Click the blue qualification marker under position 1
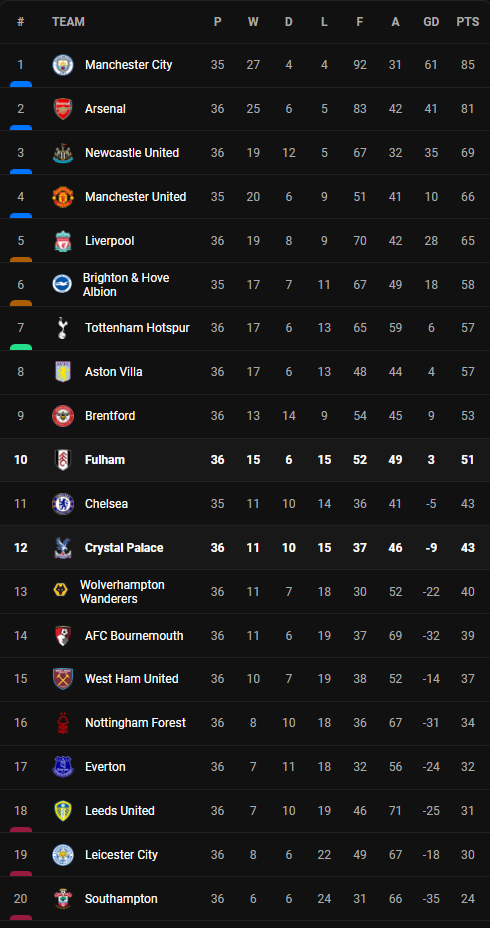 click(x=21, y=85)
